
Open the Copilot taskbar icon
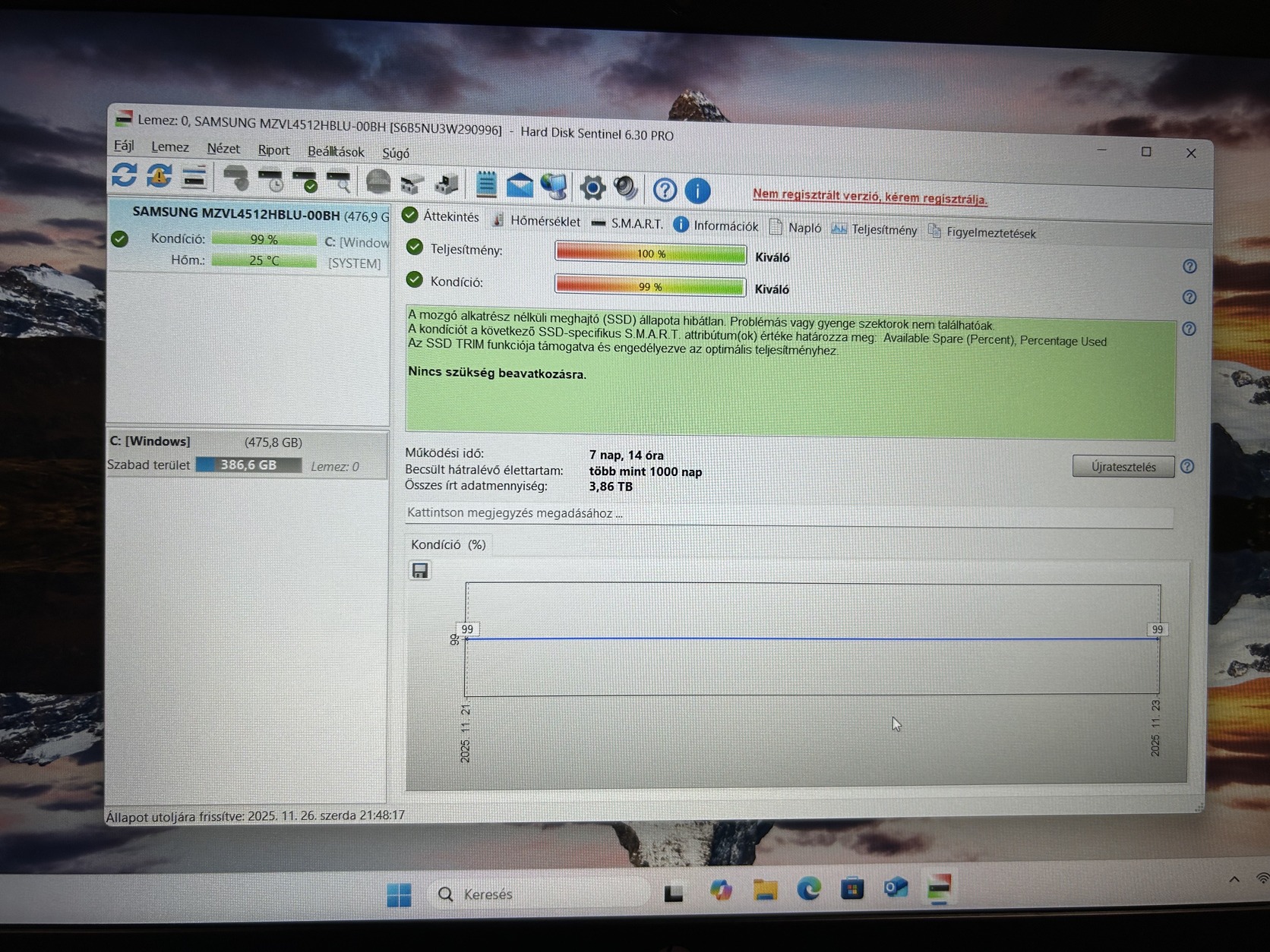[721, 890]
